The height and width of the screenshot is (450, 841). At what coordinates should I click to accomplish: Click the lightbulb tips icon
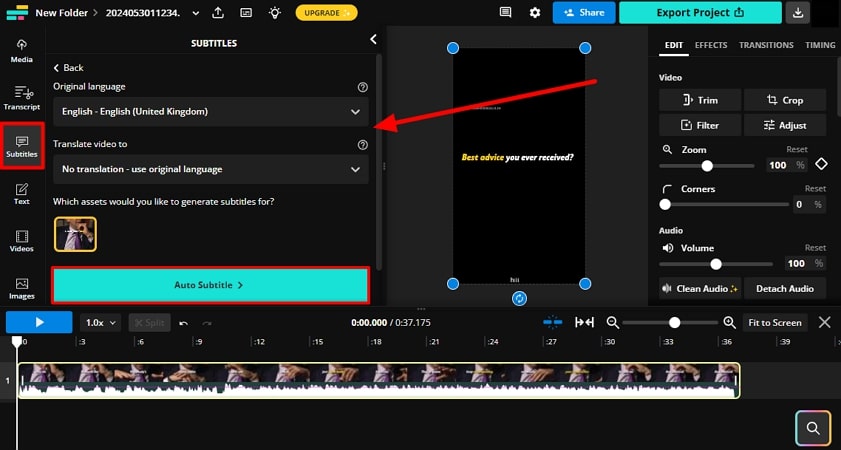tap(275, 12)
